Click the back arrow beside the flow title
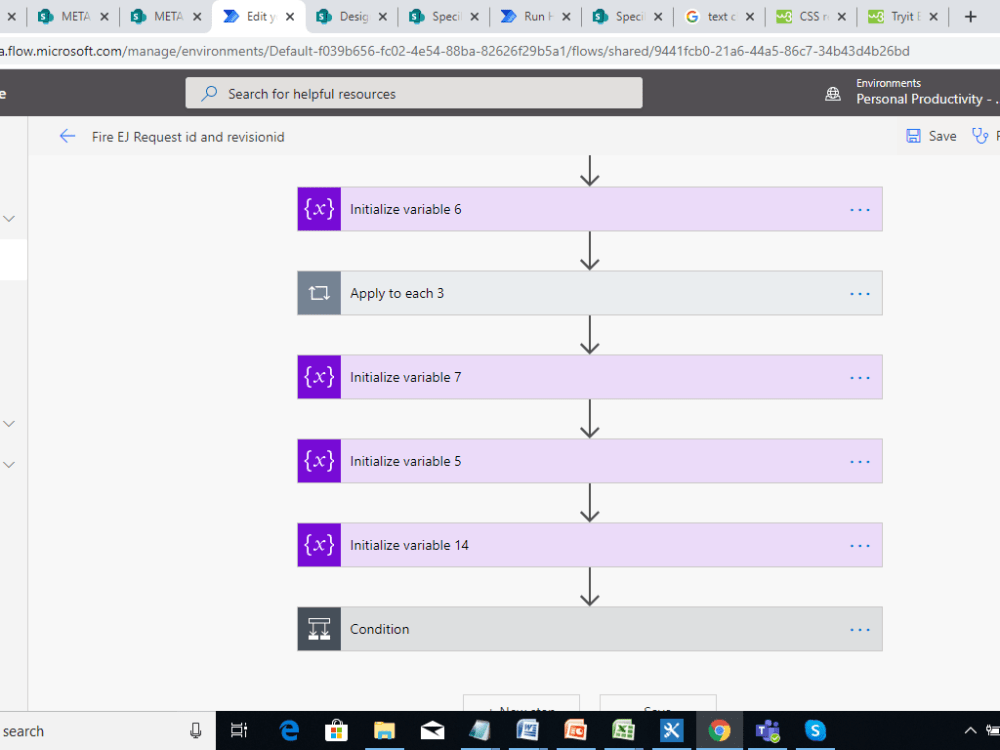Viewport: 1000px width, 750px height. pos(67,136)
